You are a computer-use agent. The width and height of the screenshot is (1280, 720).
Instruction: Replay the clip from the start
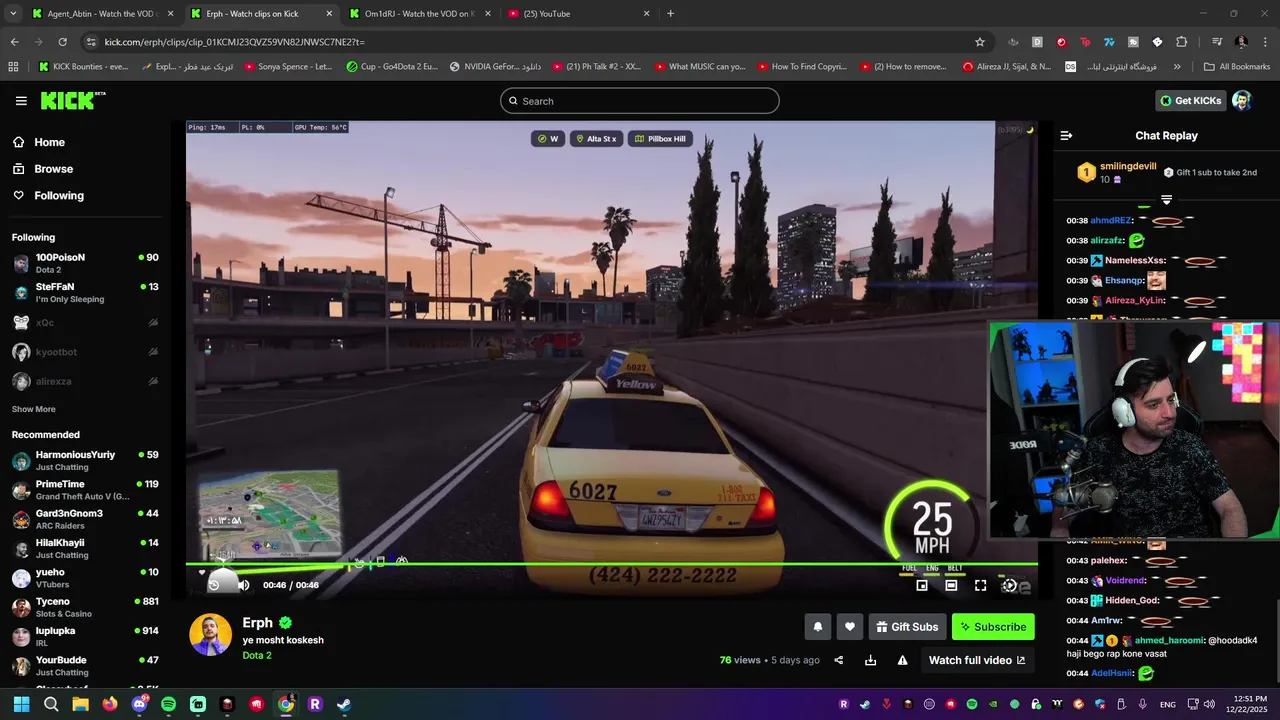(213, 585)
